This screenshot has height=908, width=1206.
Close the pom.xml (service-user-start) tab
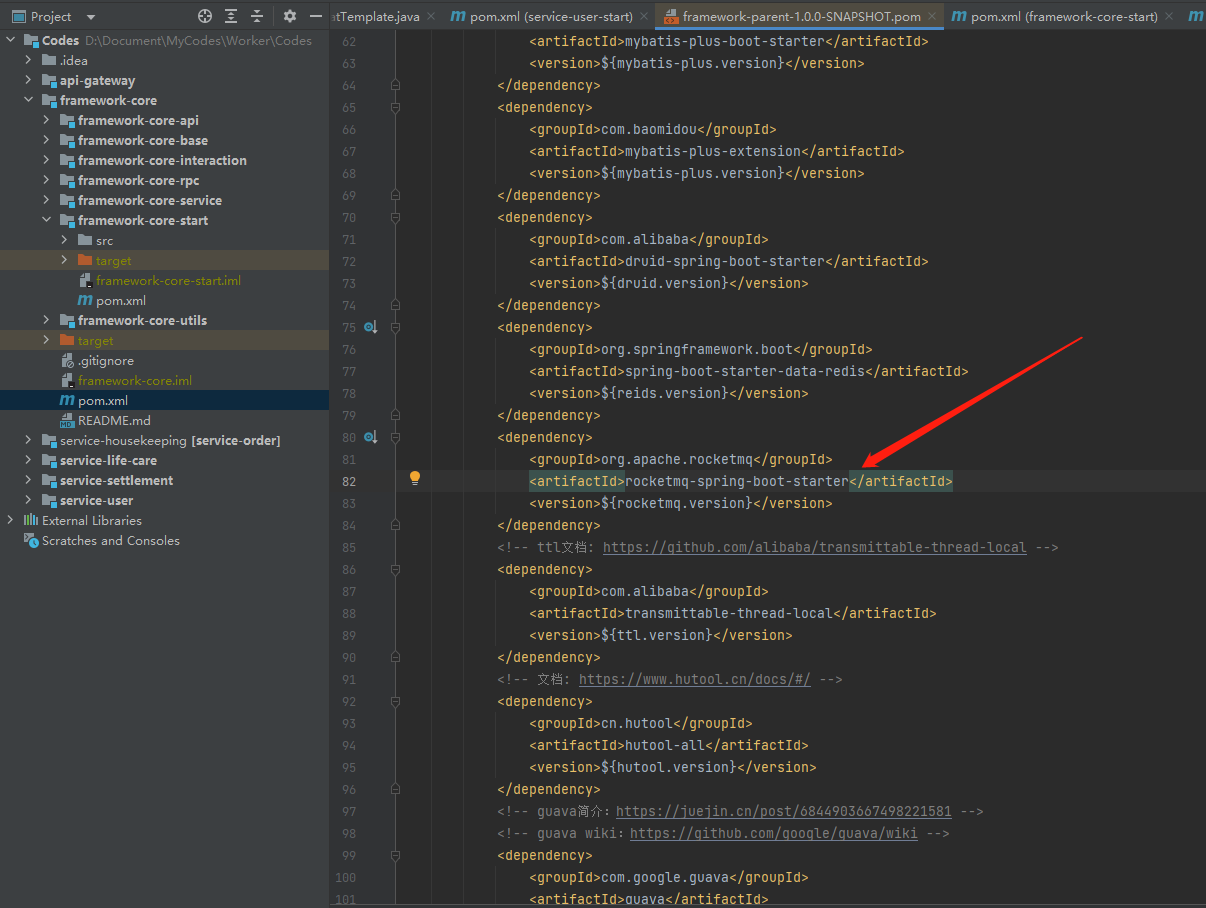[x=643, y=17]
